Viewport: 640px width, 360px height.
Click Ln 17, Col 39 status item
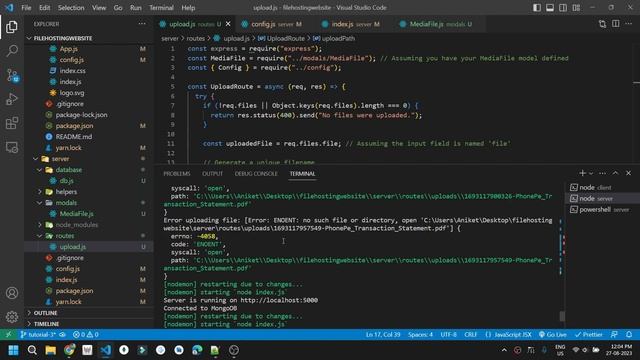click(383, 335)
